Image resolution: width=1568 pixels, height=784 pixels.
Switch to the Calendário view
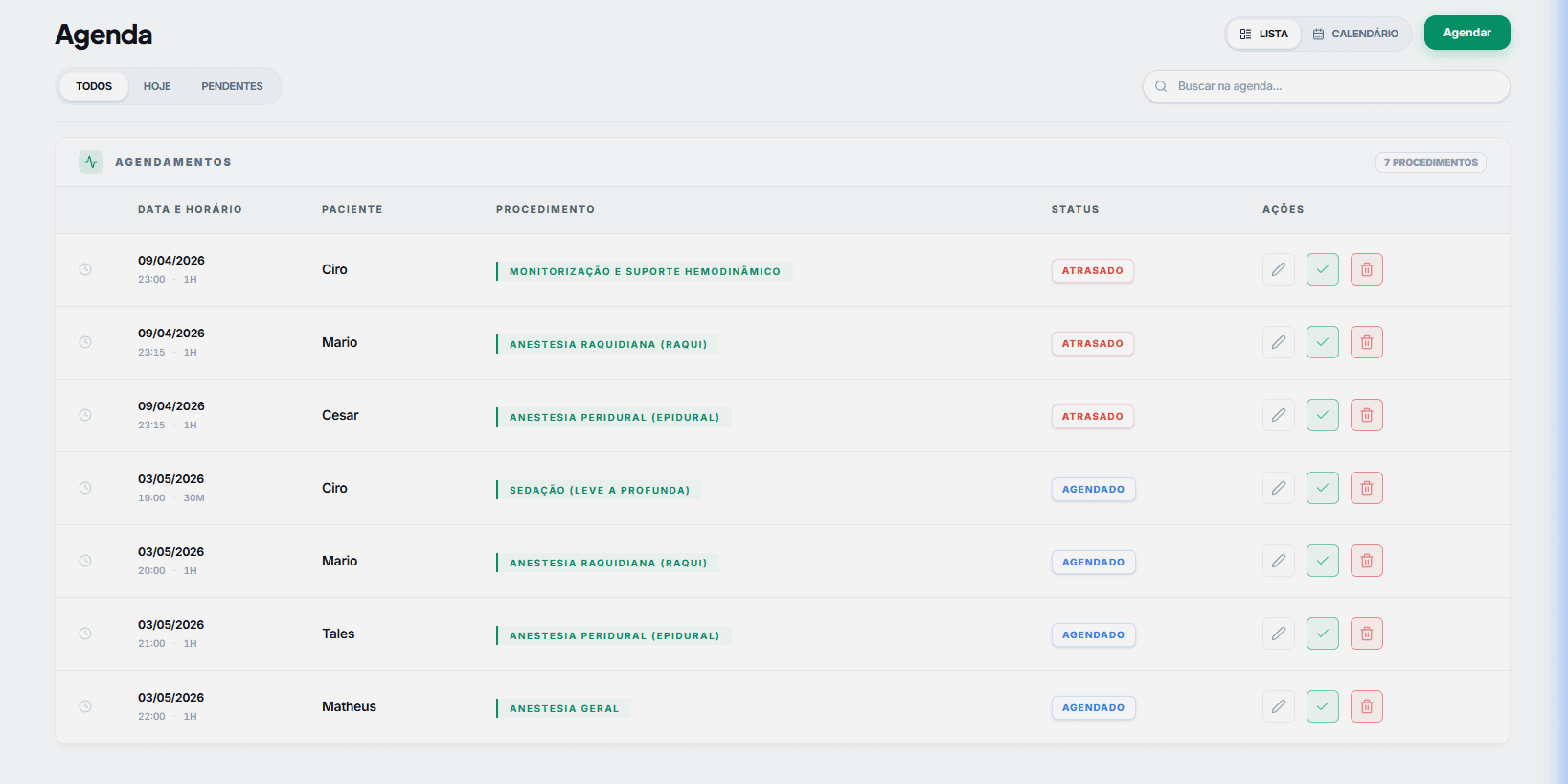[x=1355, y=34]
